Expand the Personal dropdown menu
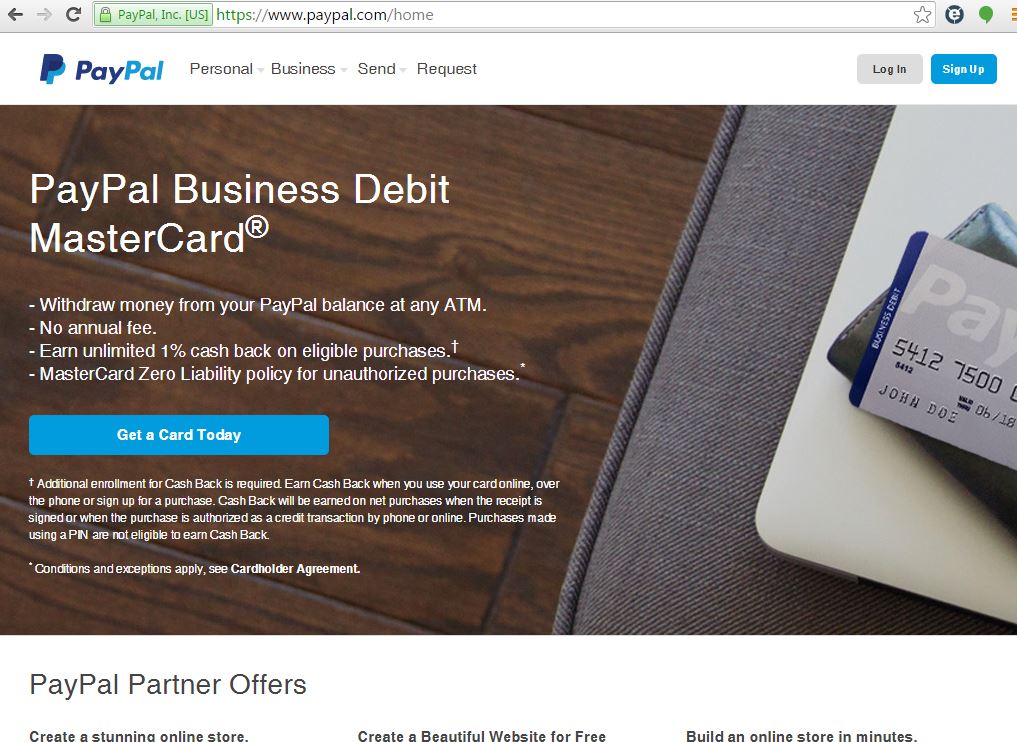This screenshot has width=1017, height=742. click(226, 69)
